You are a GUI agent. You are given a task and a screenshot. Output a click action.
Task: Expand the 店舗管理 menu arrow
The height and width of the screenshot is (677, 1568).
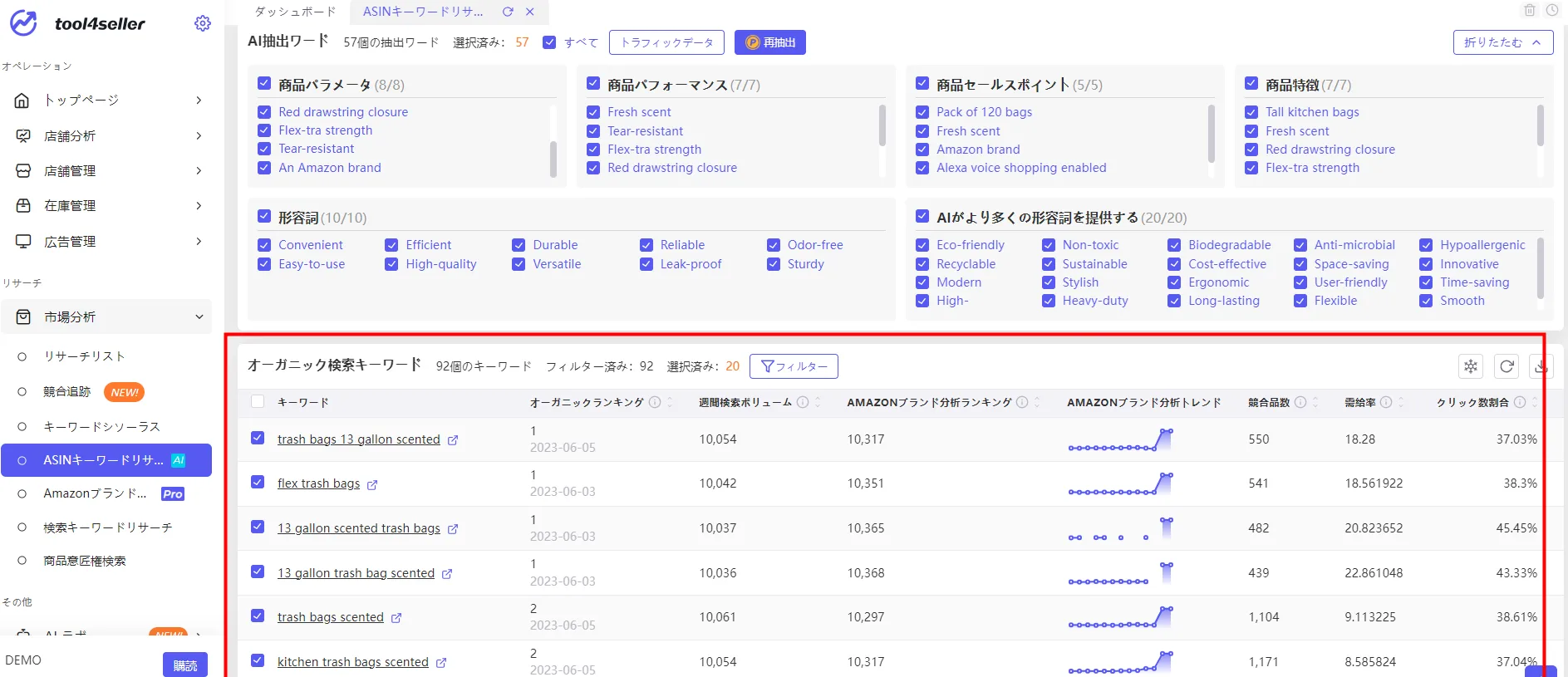(199, 170)
